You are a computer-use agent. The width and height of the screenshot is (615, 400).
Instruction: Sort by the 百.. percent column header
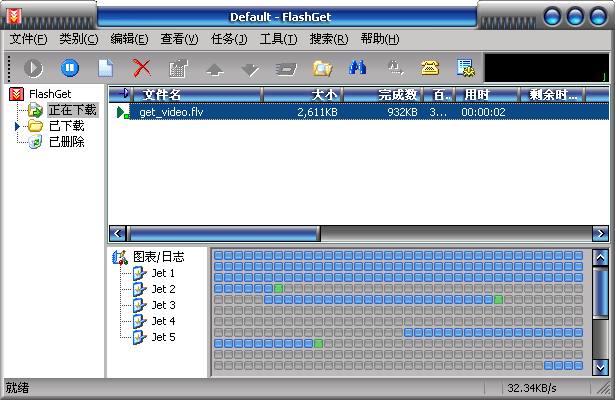439,95
